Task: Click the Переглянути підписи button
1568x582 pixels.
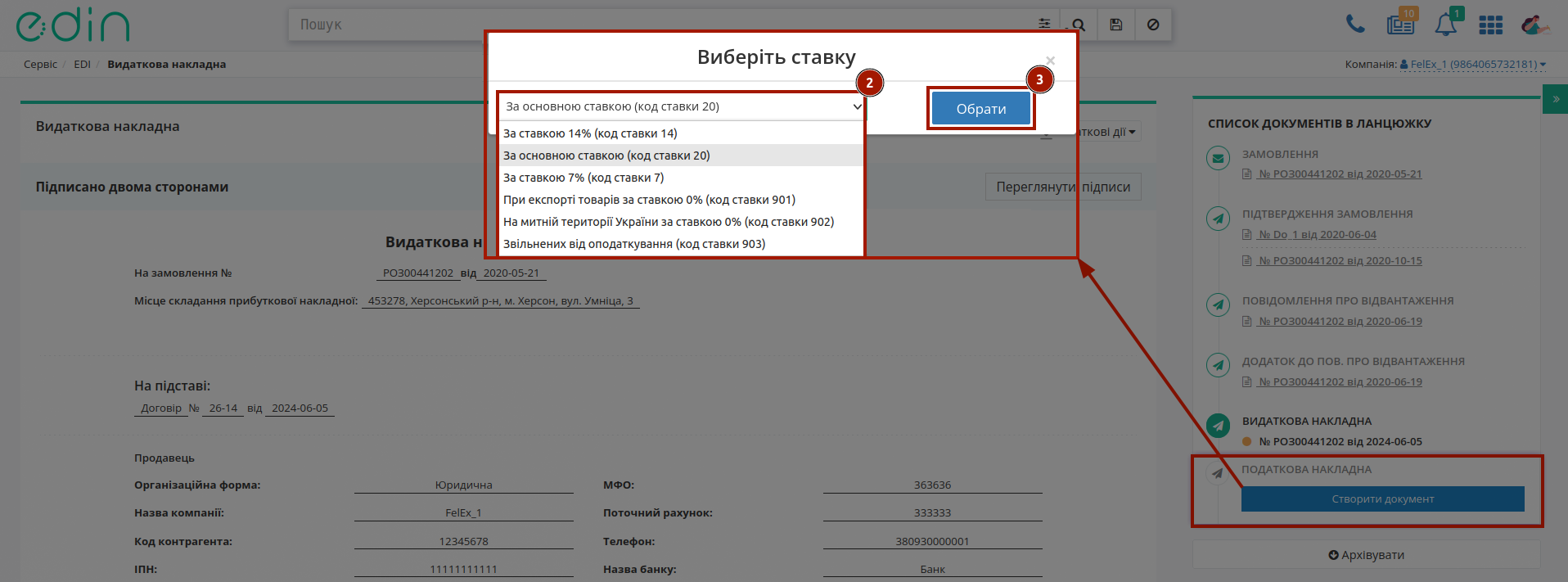Action: click(x=1063, y=187)
